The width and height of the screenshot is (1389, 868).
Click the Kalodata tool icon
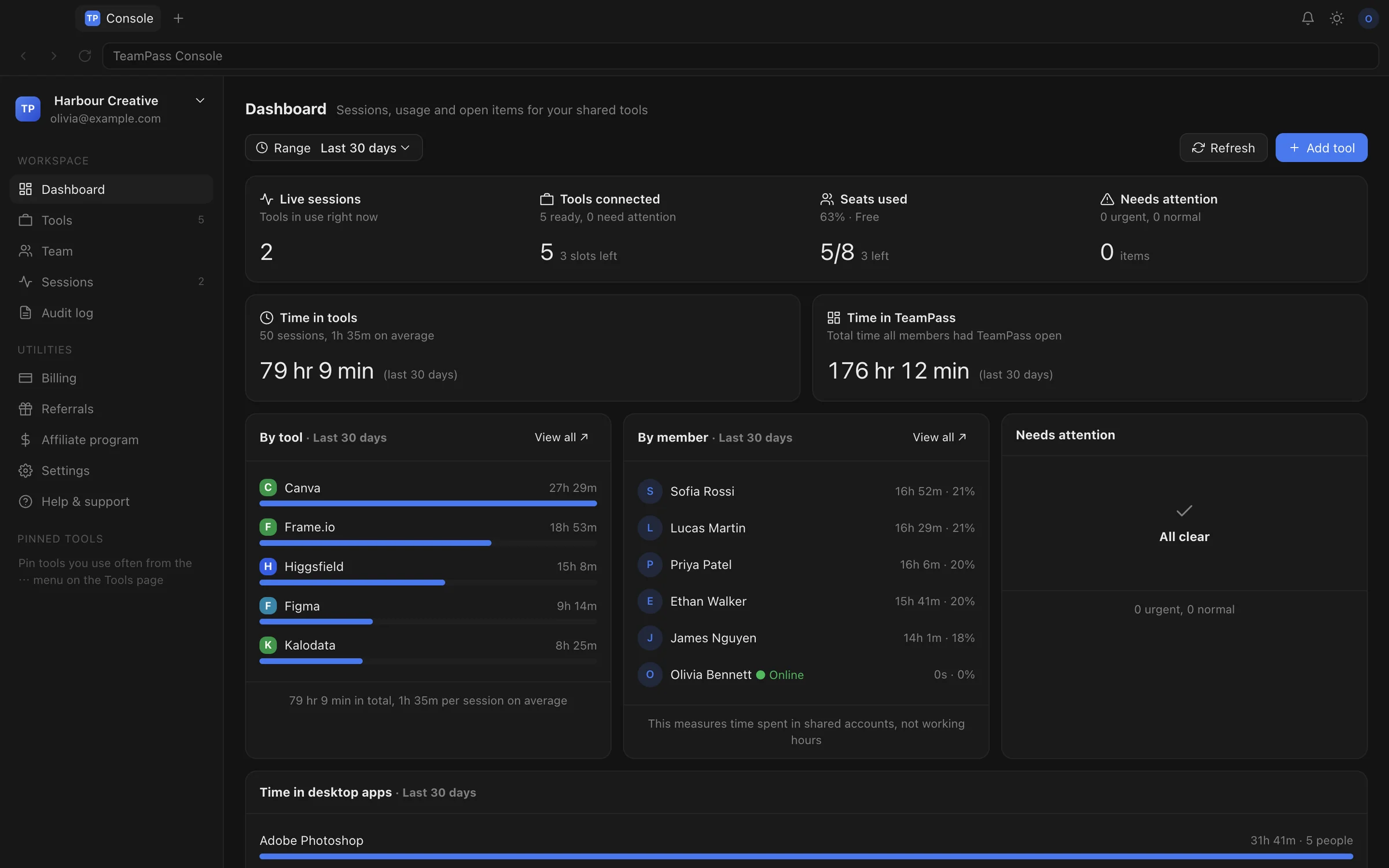coord(268,645)
